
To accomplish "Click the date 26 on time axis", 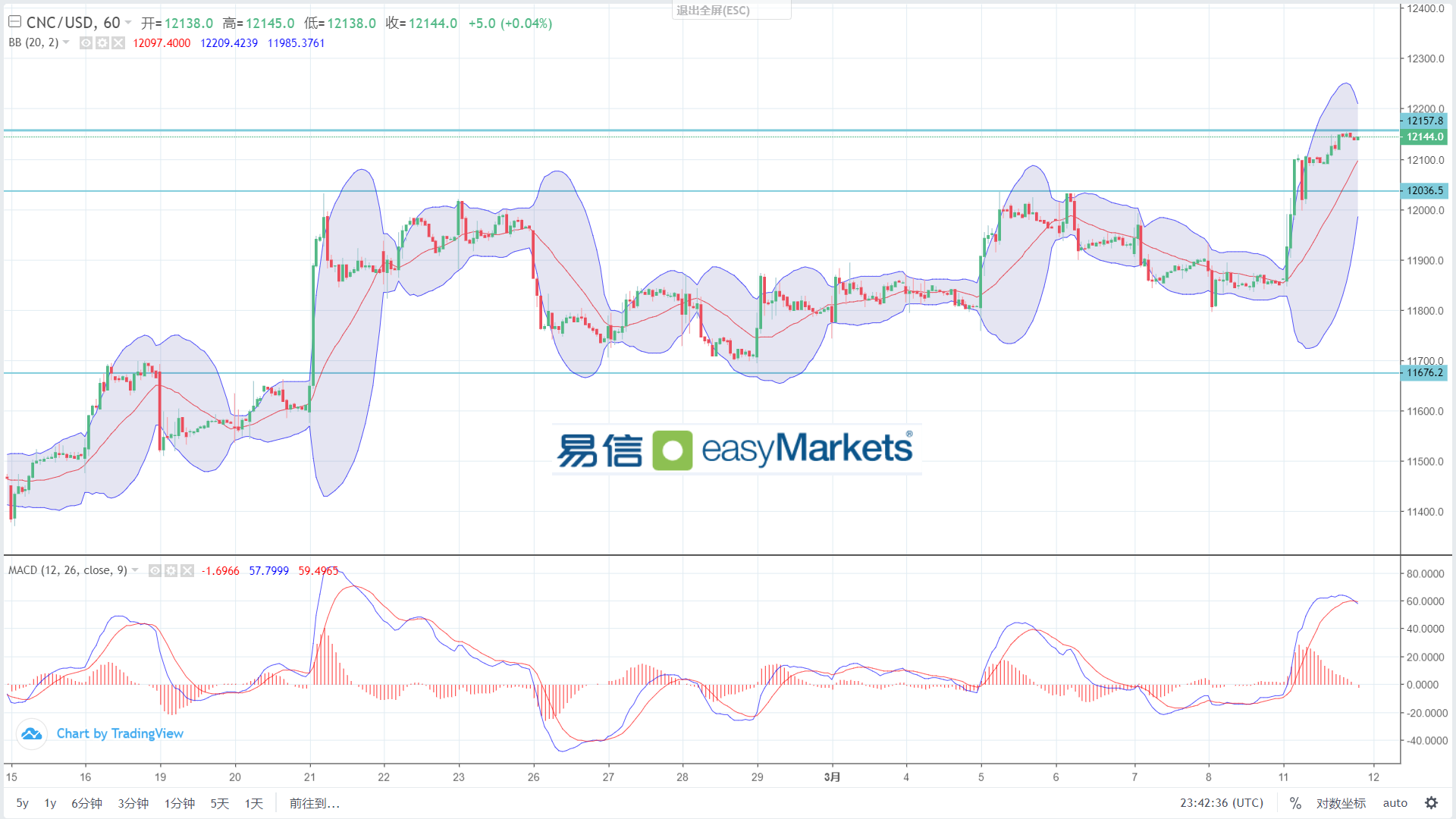I will click(534, 777).
